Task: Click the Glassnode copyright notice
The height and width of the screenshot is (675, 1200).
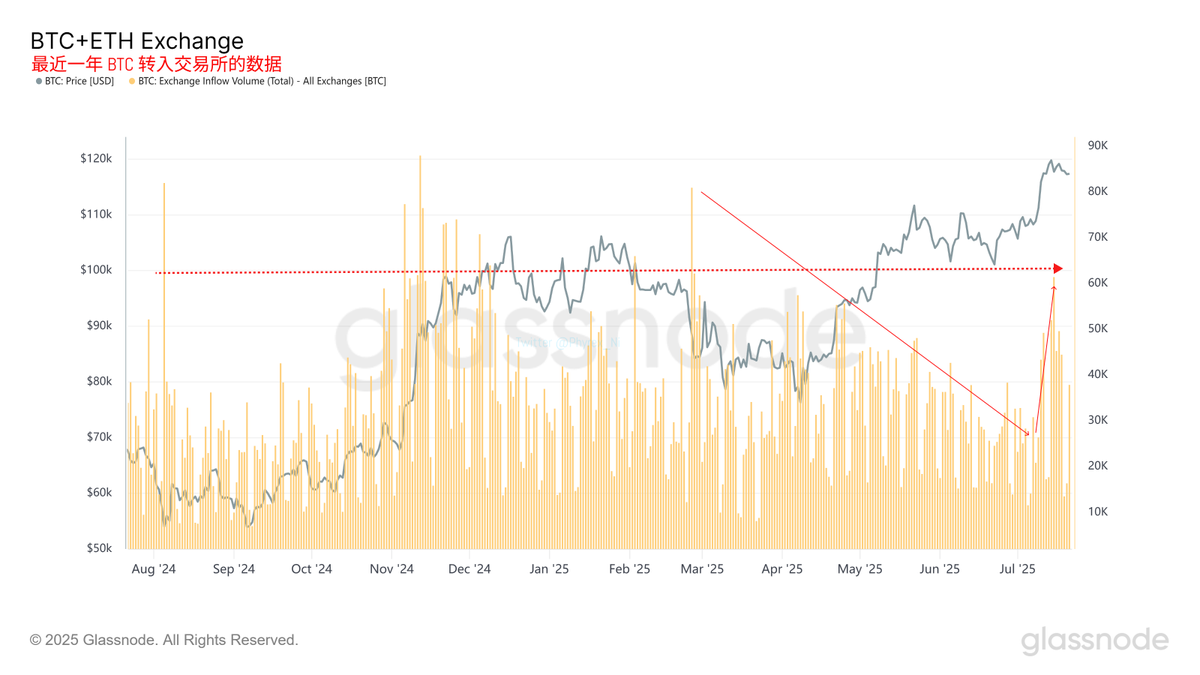Action: (164, 640)
